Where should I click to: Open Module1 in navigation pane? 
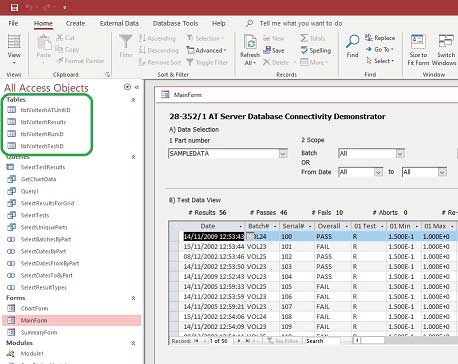[25, 354]
